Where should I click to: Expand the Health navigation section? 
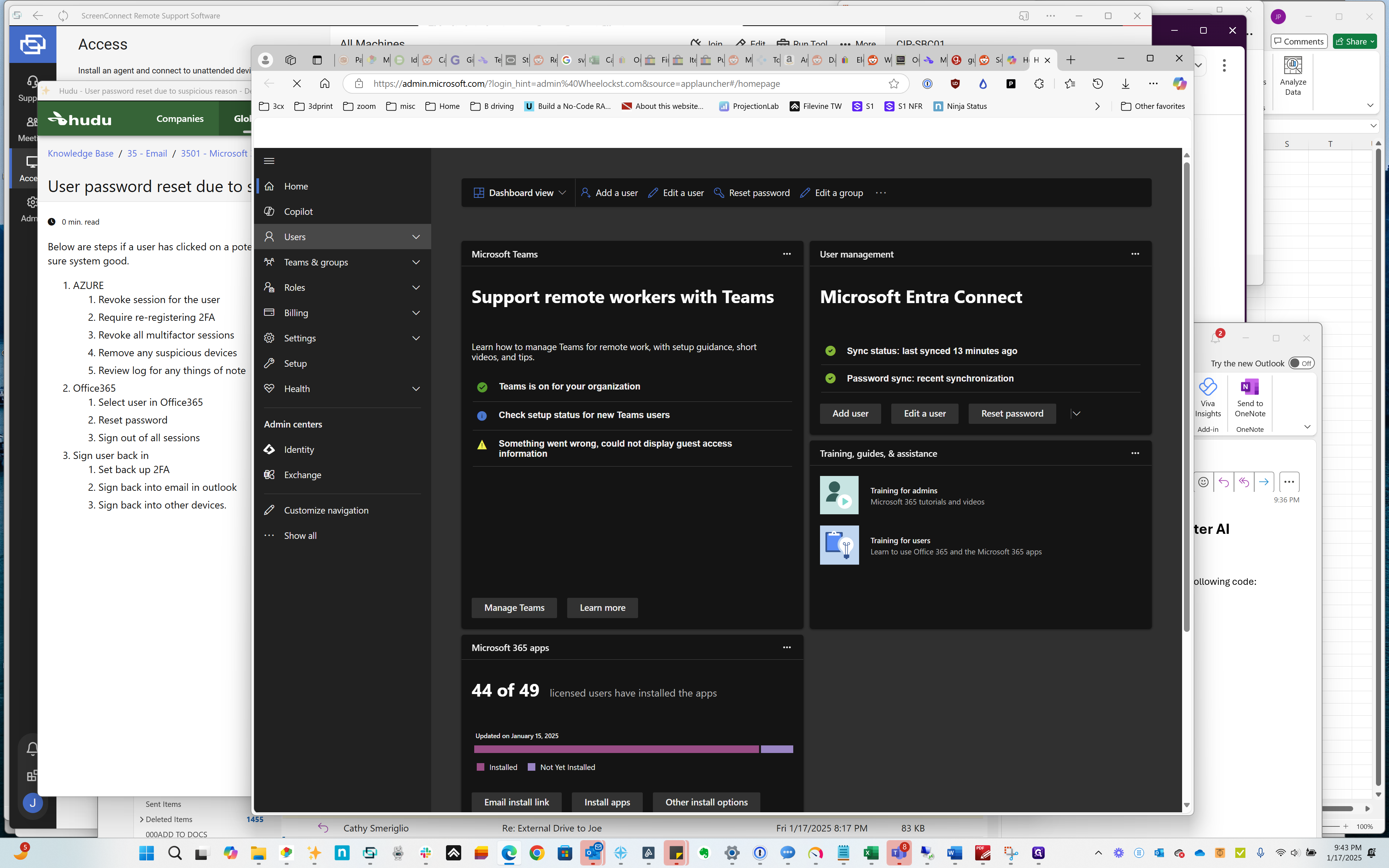click(x=416, y=389)
